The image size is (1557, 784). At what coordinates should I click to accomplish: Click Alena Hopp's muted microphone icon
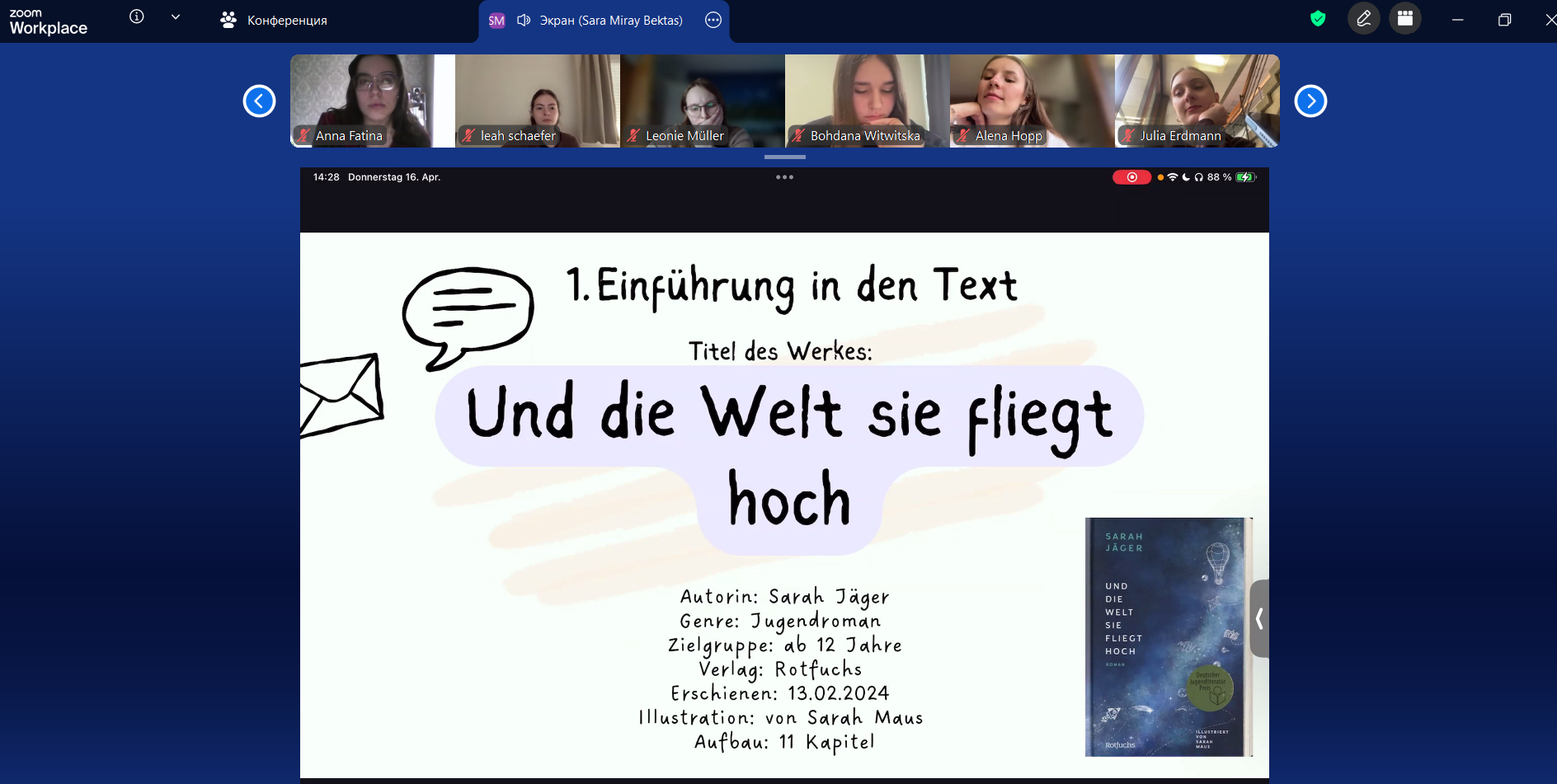[963, 136]
